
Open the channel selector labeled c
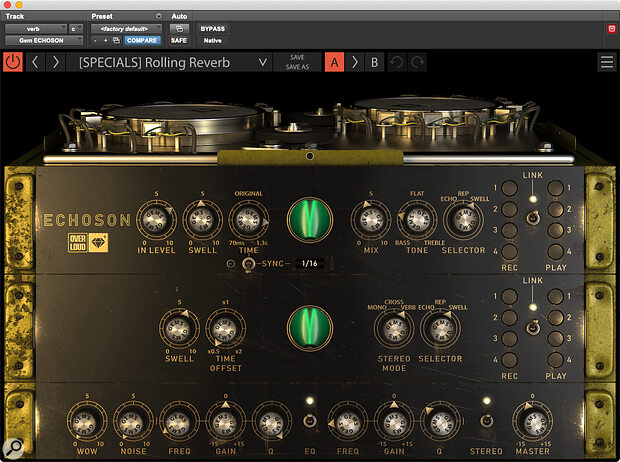(76, 29)
